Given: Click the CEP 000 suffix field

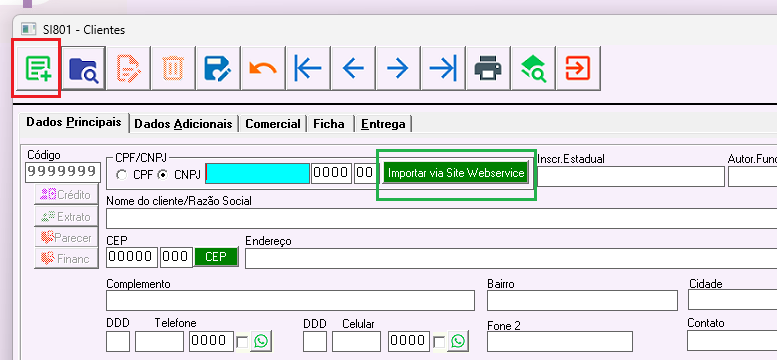Looking at the screenshot, I should 176,257.
